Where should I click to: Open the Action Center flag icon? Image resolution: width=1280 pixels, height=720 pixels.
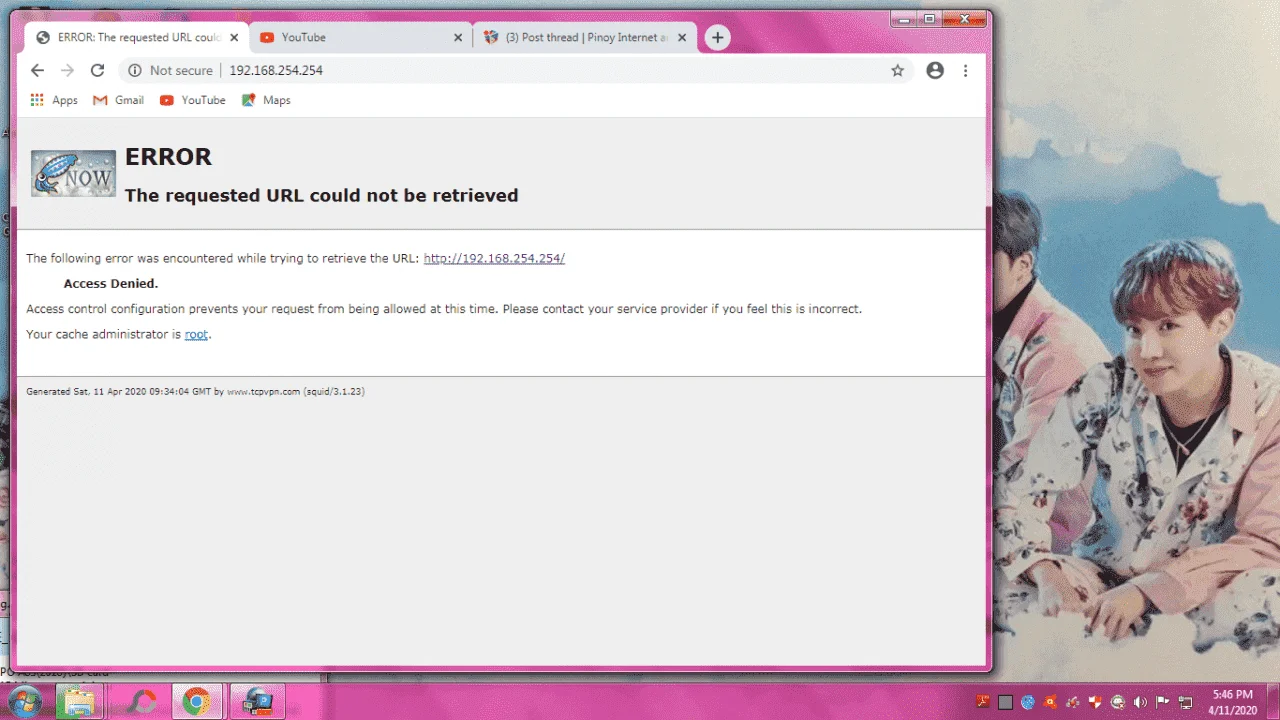[1162, 702]
